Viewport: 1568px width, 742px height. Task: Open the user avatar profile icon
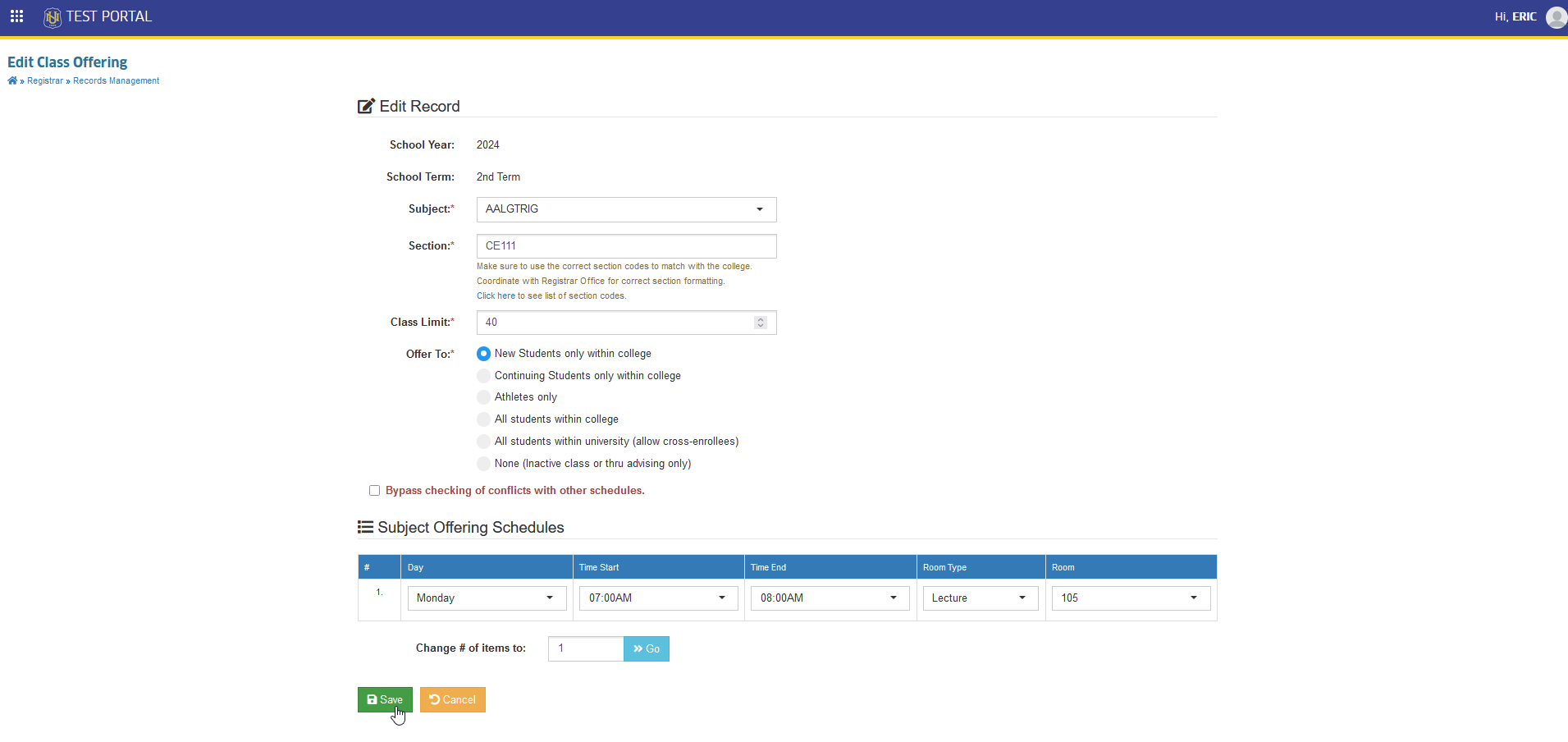pyautogui.click(x=1556, y=17)
